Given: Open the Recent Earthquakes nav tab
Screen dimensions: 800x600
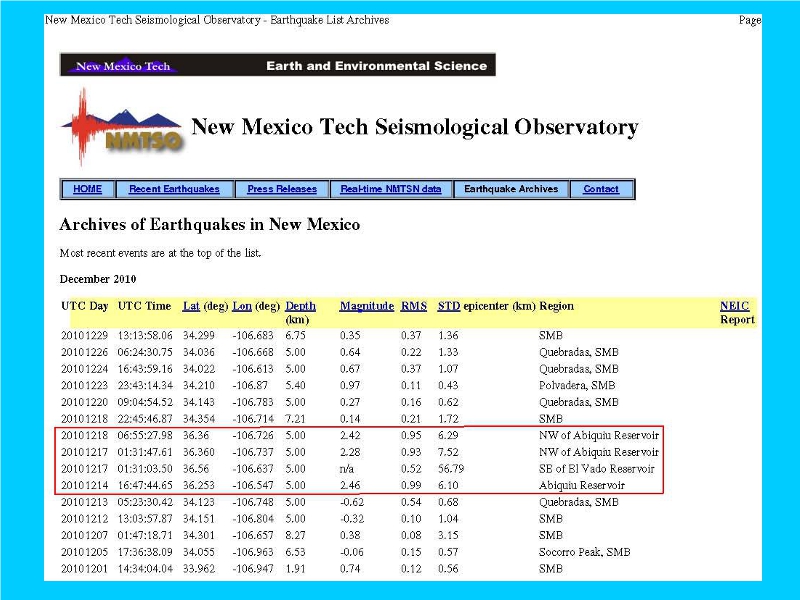Looking at the screenshot, I should point(174,189).
